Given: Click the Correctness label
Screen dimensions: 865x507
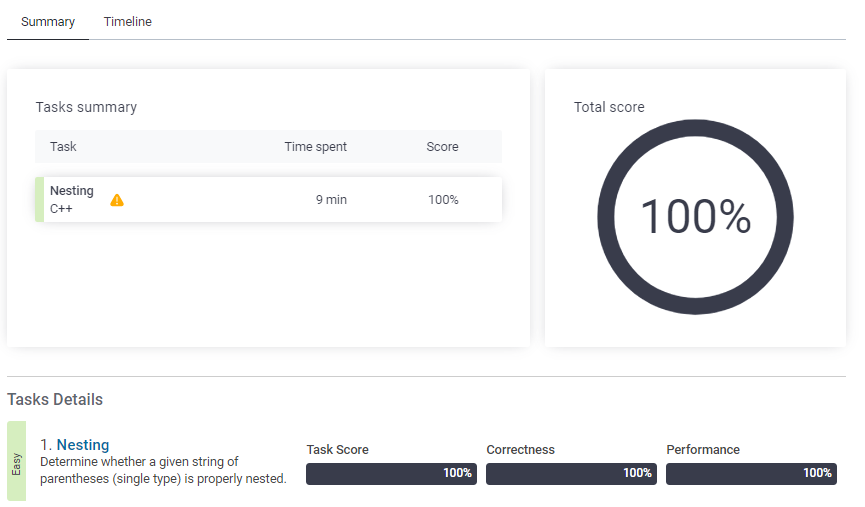Looking at the screenshot, I should [x=520, y=450].
